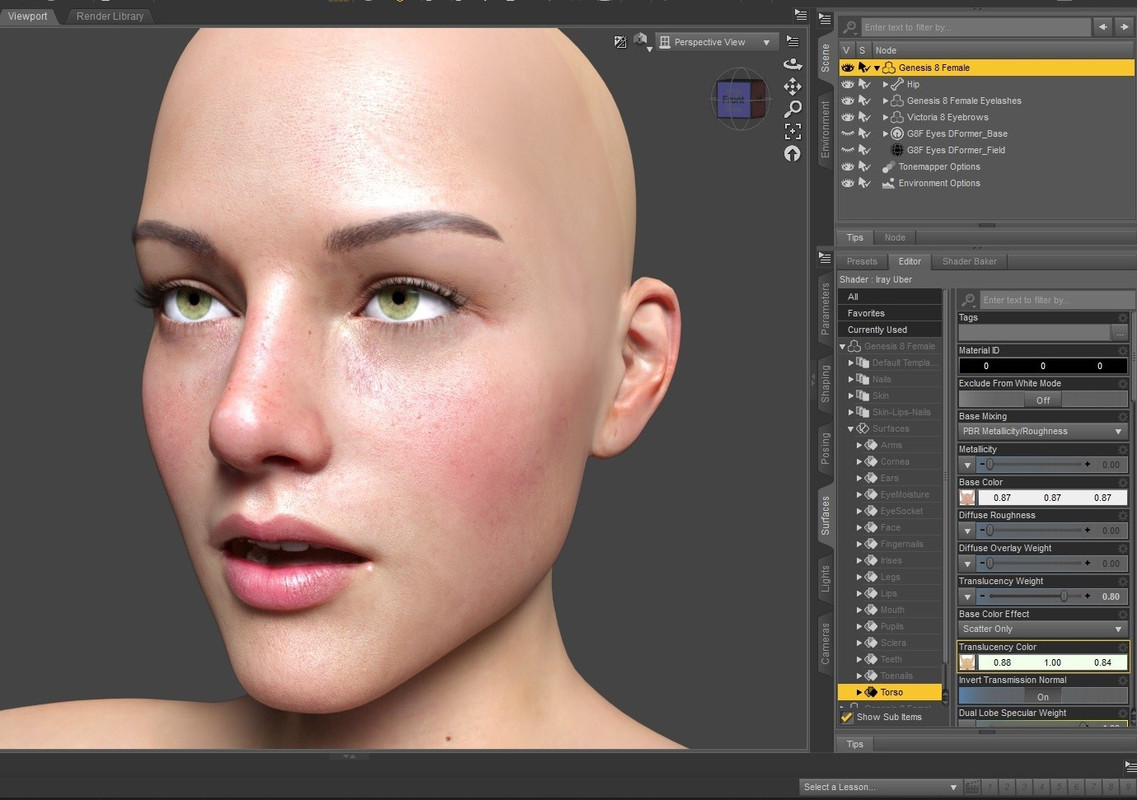Click Scene filter text field

click(975, 27)
